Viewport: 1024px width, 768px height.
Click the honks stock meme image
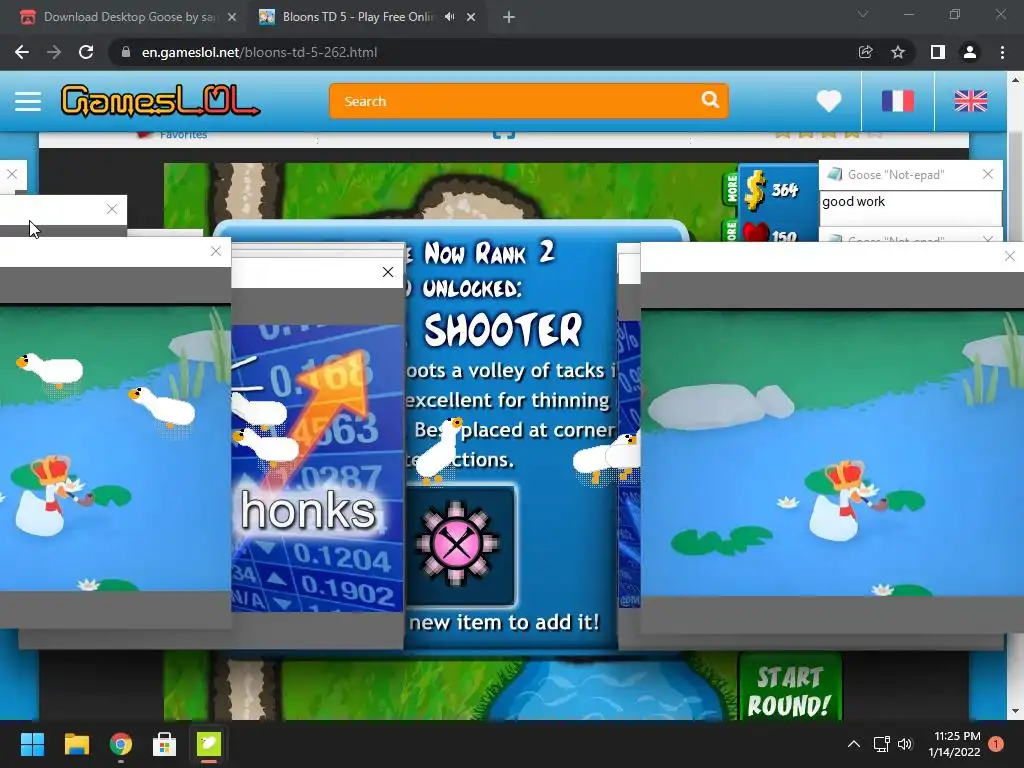click(317, 468)
